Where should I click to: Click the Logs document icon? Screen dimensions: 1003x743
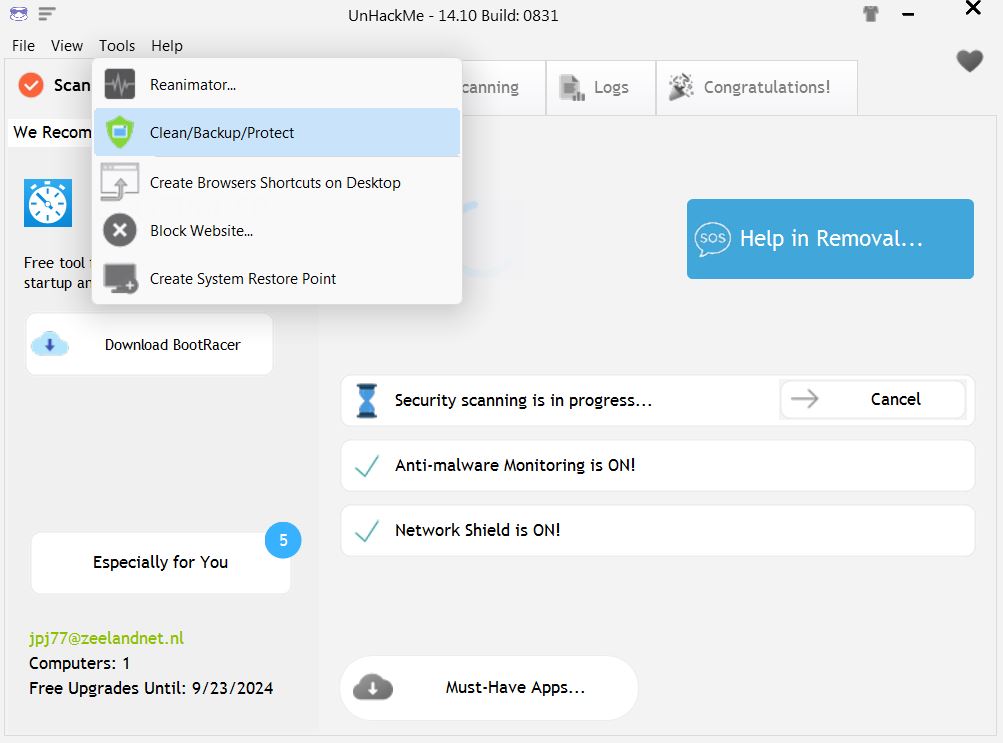572,88
